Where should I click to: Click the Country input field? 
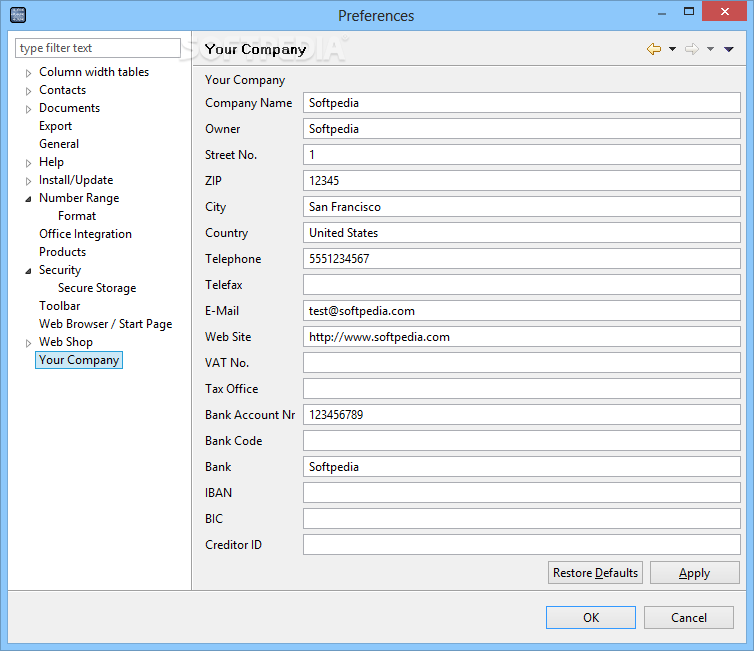[522, 233]
